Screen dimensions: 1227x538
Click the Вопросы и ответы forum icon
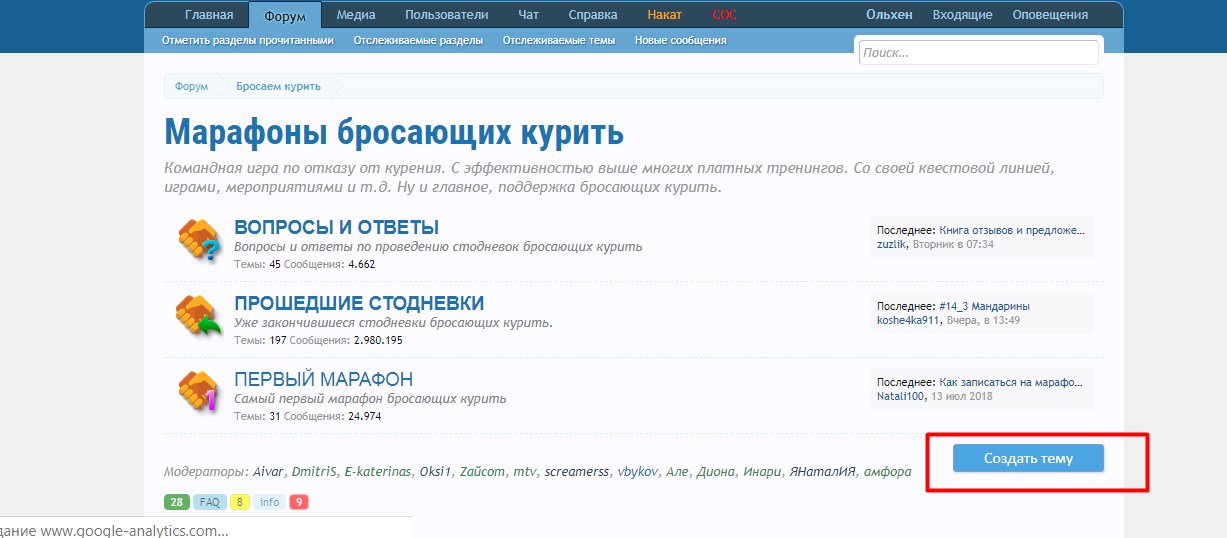coord(198,242)
